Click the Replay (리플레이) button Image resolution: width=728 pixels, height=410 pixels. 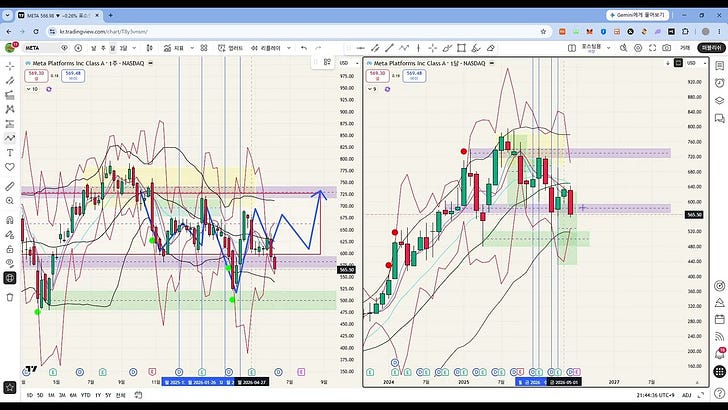pos(266,48)
